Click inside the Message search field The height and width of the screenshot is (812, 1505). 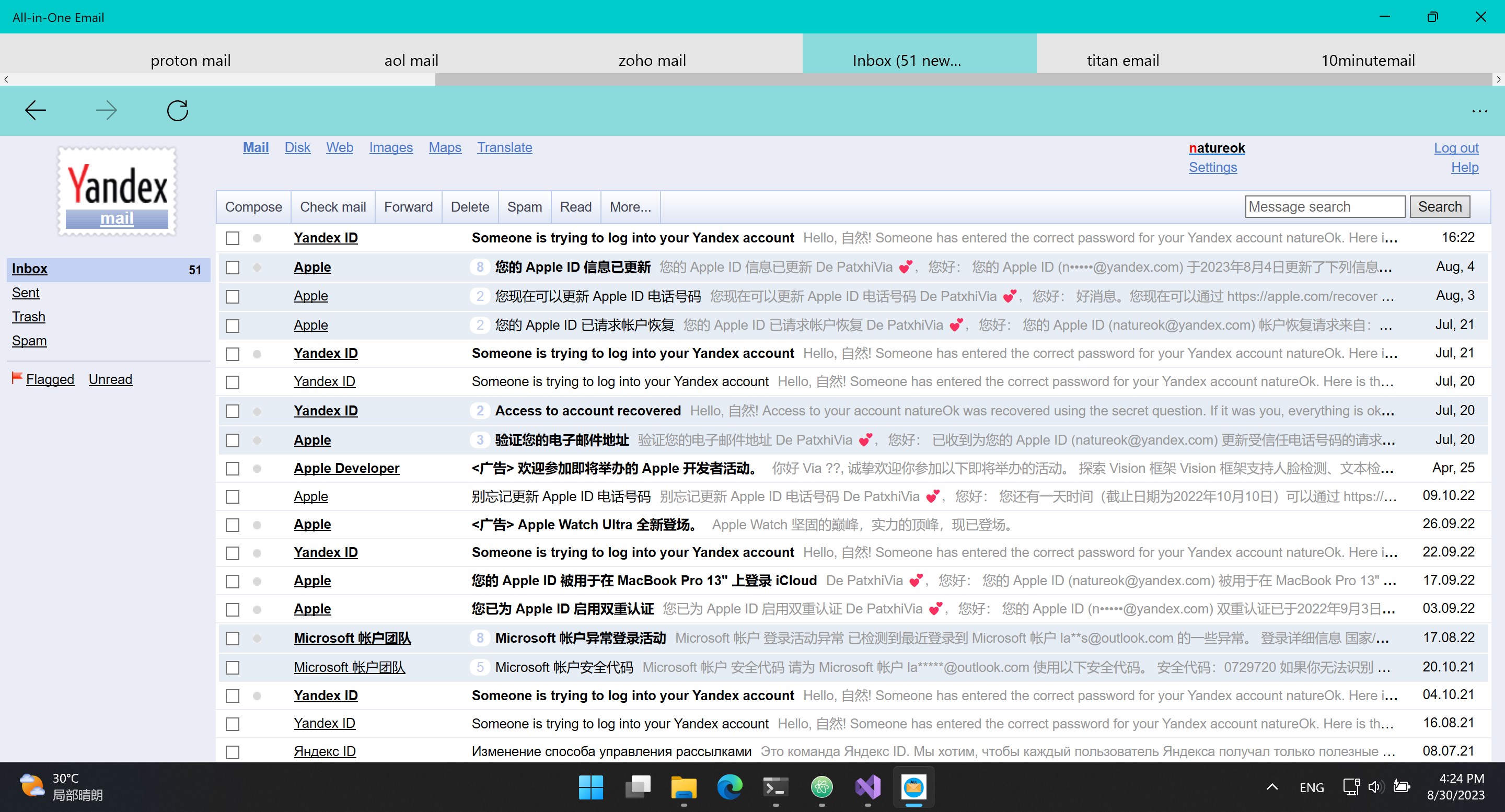coord(1325,206)
